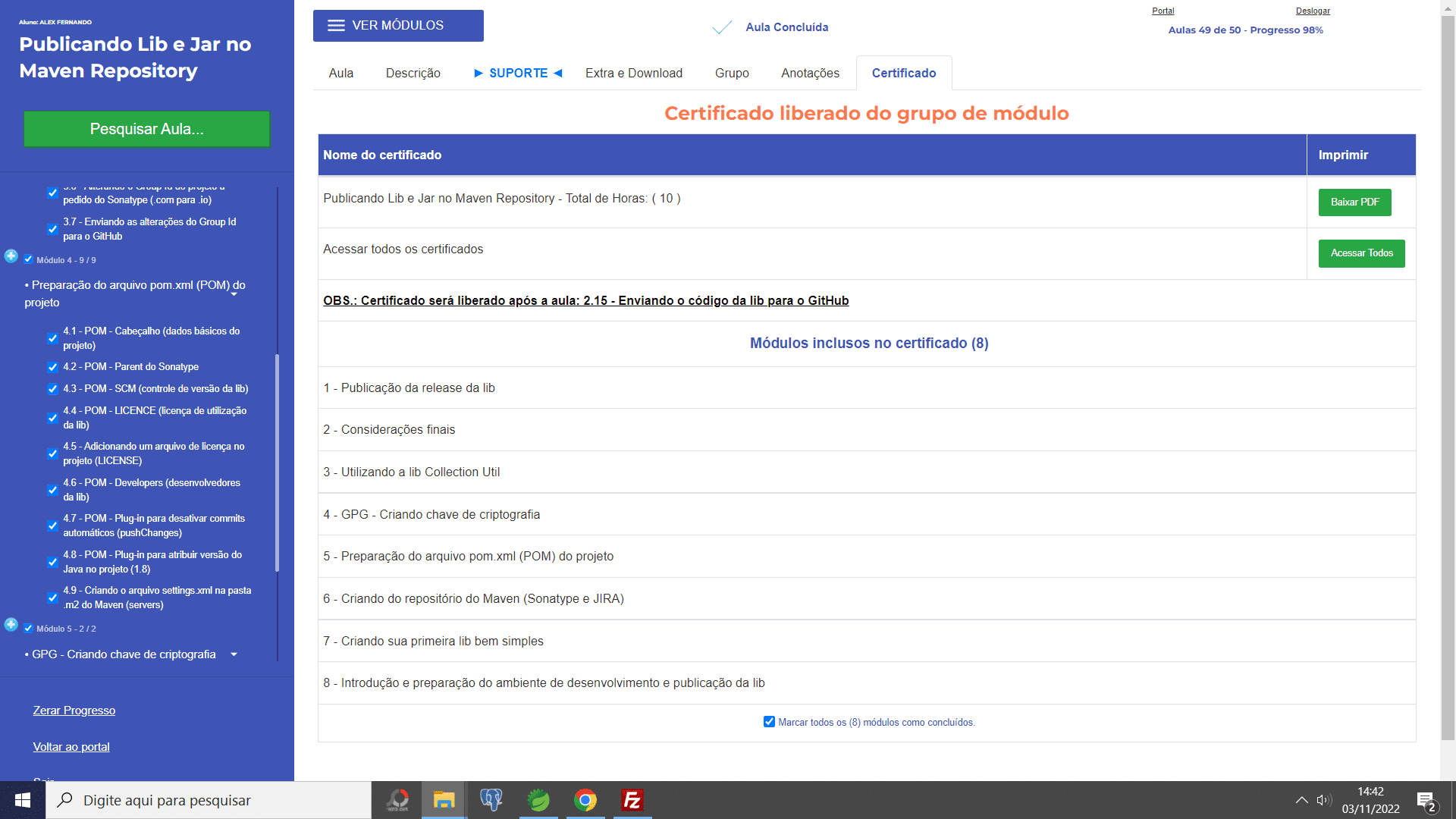Image resolution: width=1456 pixels, height=819 pixels.
Task: Show hidden system tray icons
Action: 1301,800
